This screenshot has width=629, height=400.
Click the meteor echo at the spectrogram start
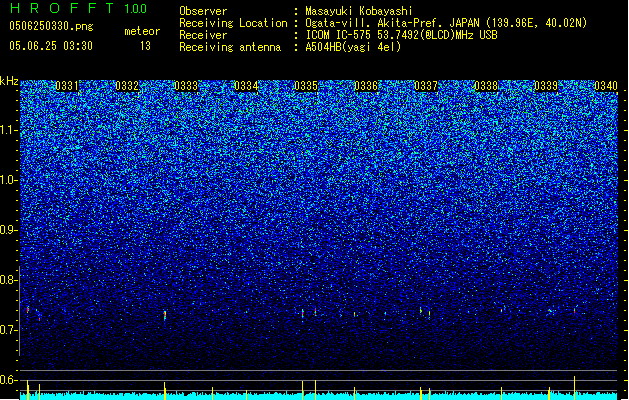point(28,309)
